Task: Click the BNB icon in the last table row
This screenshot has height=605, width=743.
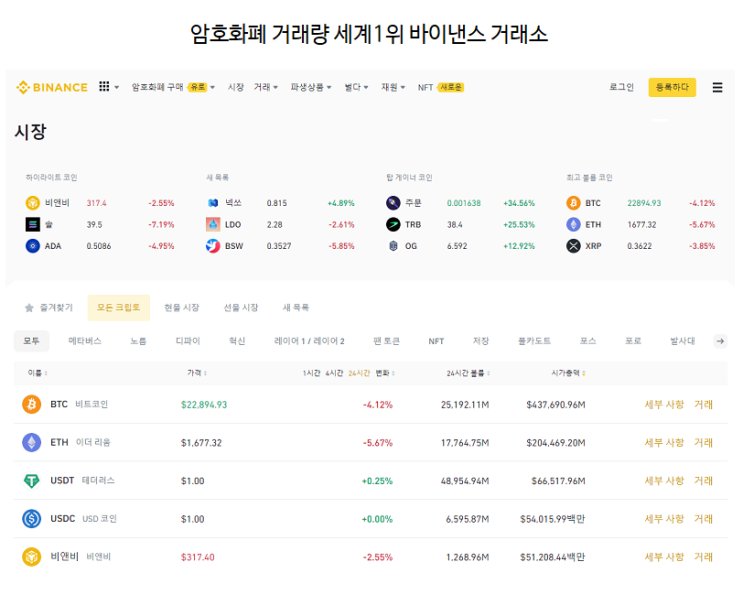Action: pyautogui.click(x=32, y=557)
